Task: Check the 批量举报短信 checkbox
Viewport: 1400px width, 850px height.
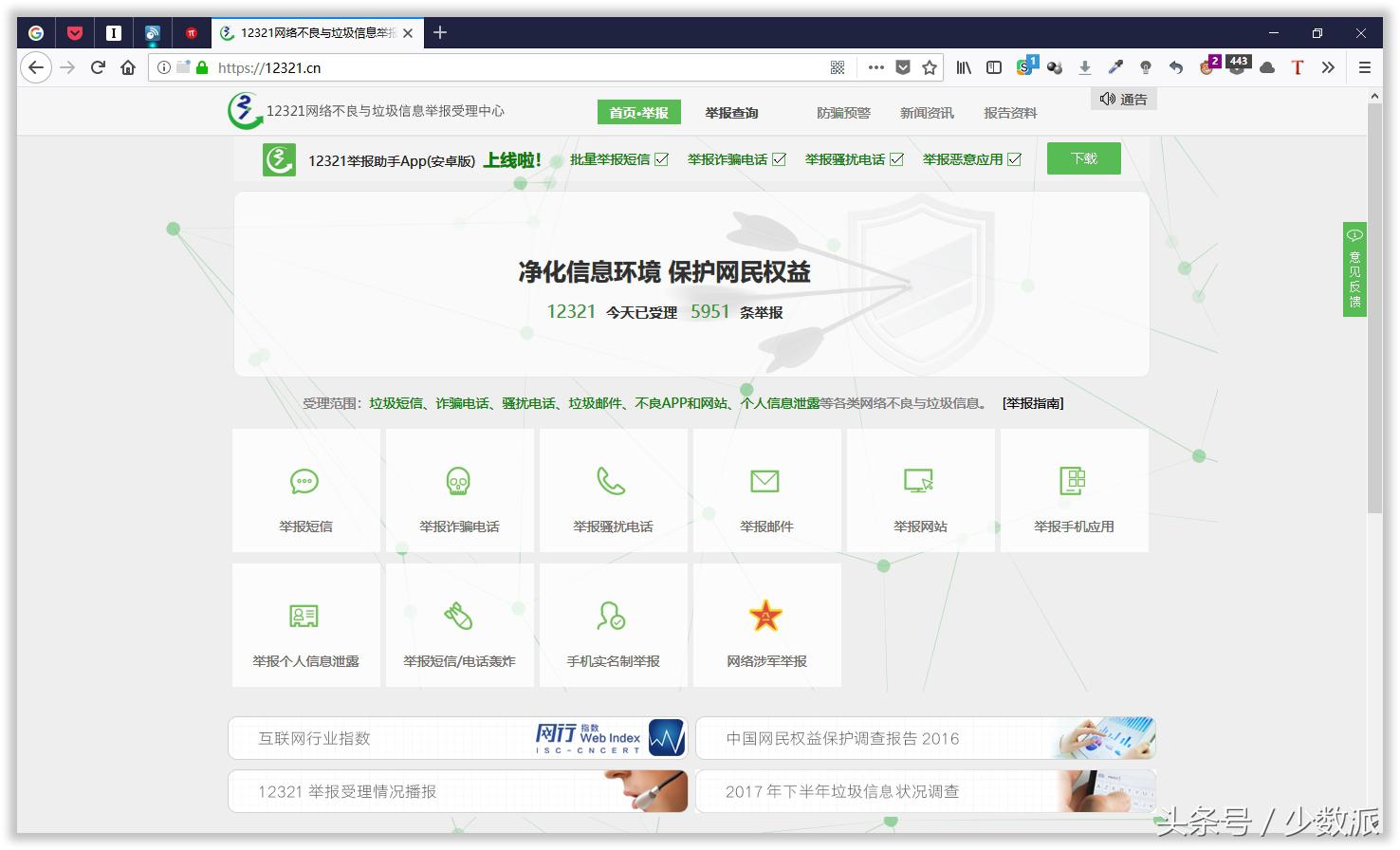Action: pos(664,158)
